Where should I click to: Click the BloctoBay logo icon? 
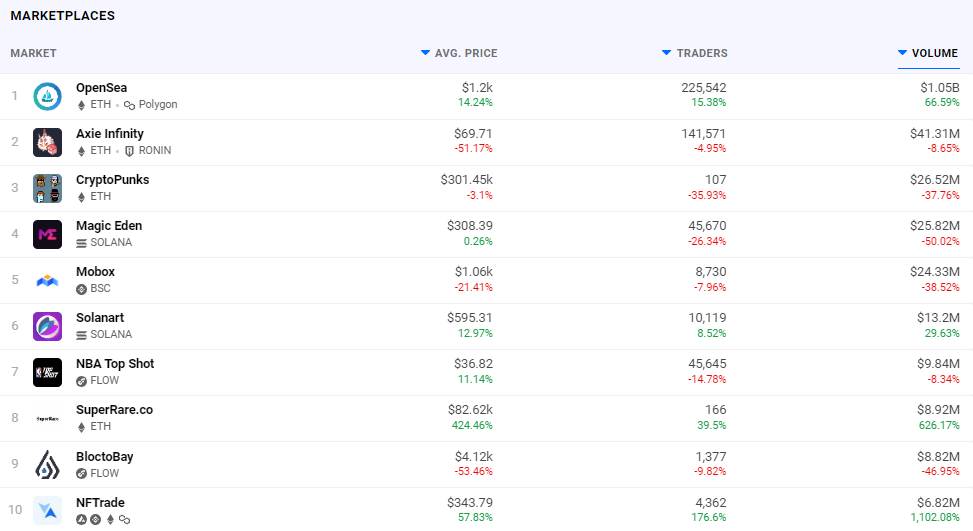coord(47,465)
